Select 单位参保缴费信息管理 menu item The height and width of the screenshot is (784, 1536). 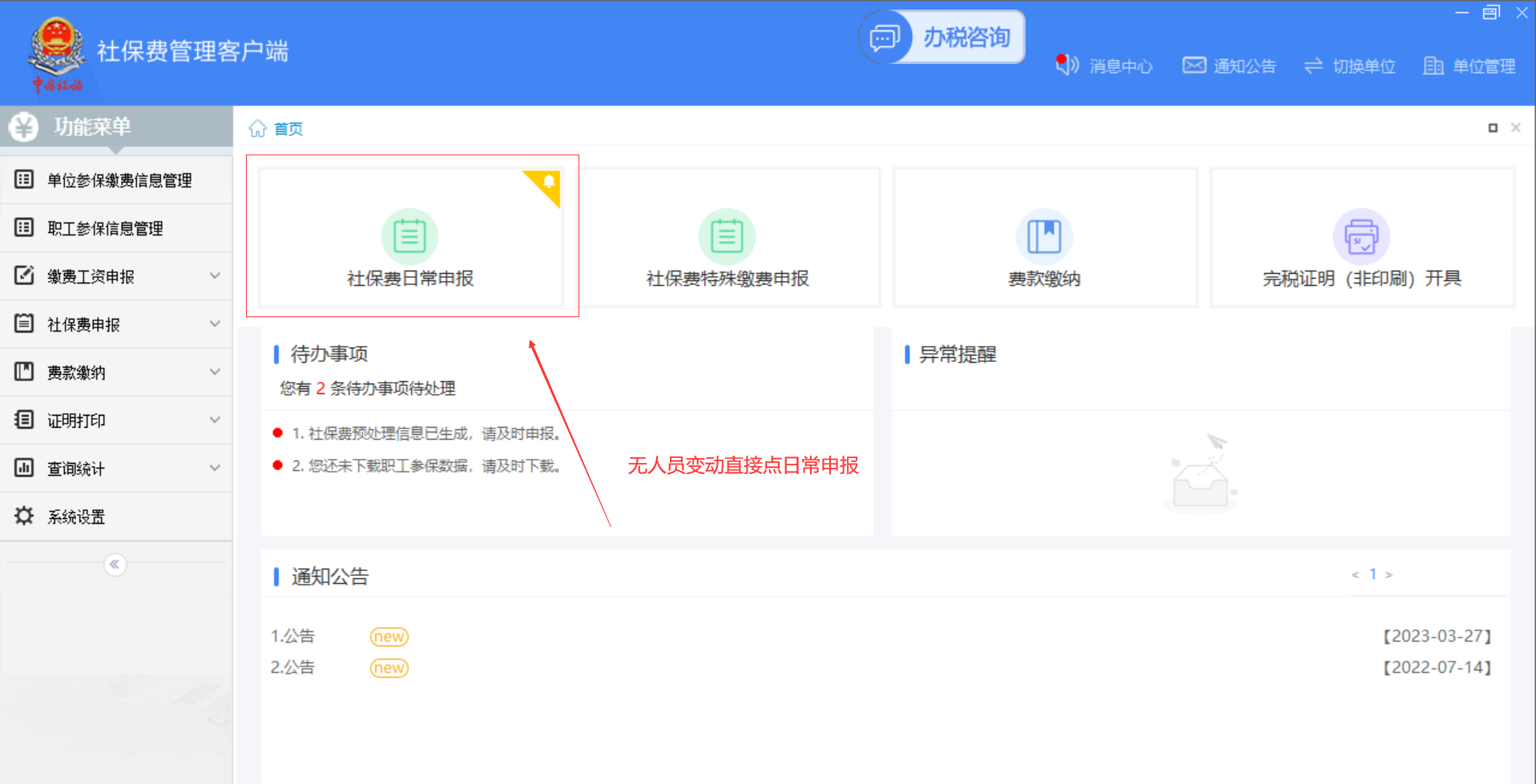point(119,180)
